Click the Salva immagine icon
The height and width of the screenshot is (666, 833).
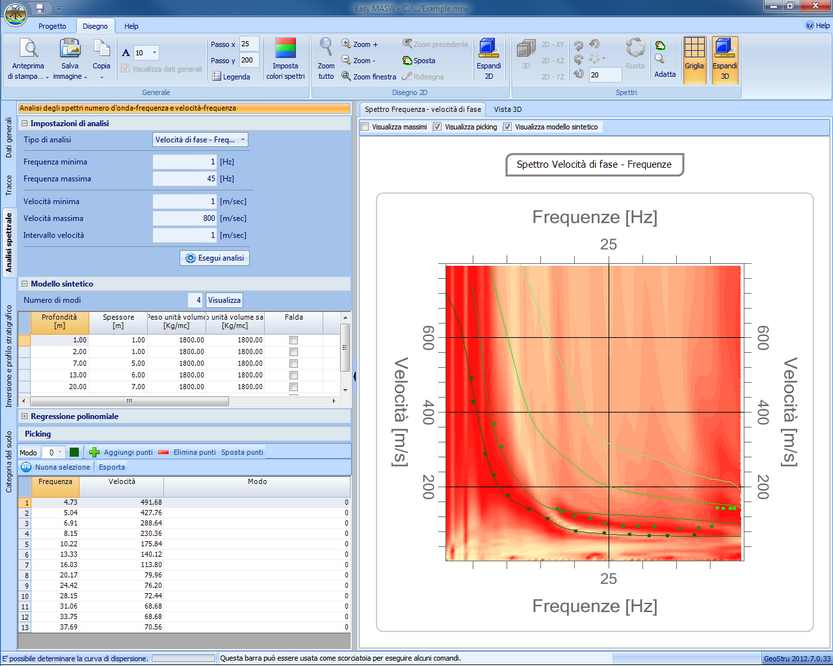click(x=70, y=48)
